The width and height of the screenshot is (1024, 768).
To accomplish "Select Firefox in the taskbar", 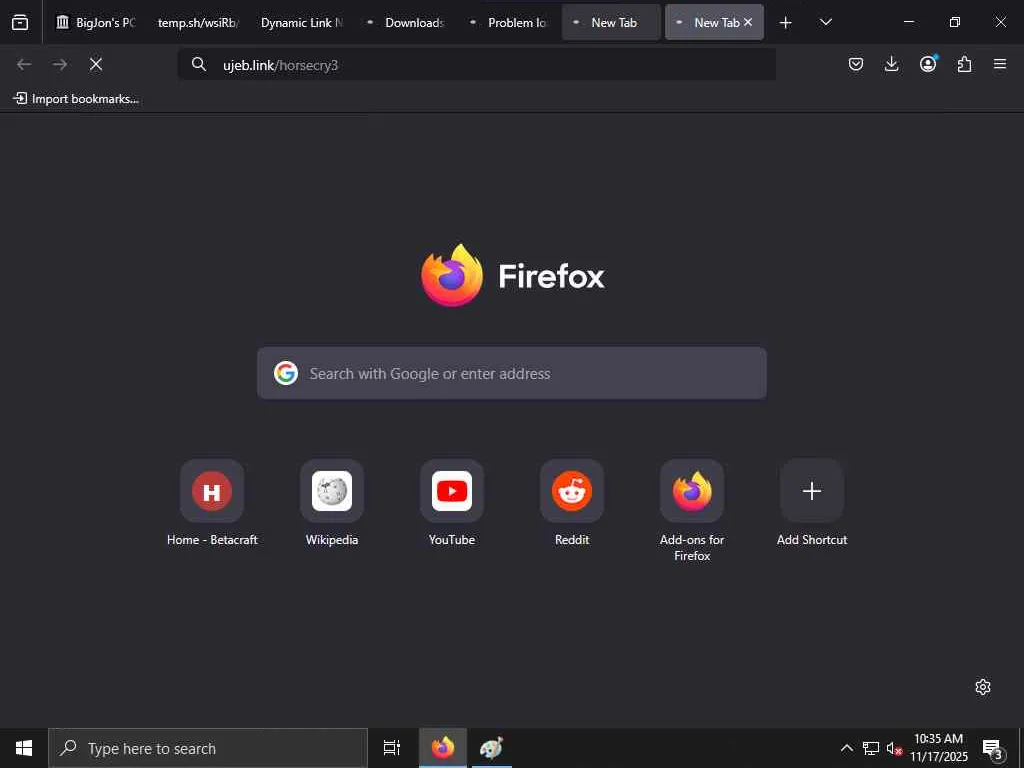I will tap(443, 748).
